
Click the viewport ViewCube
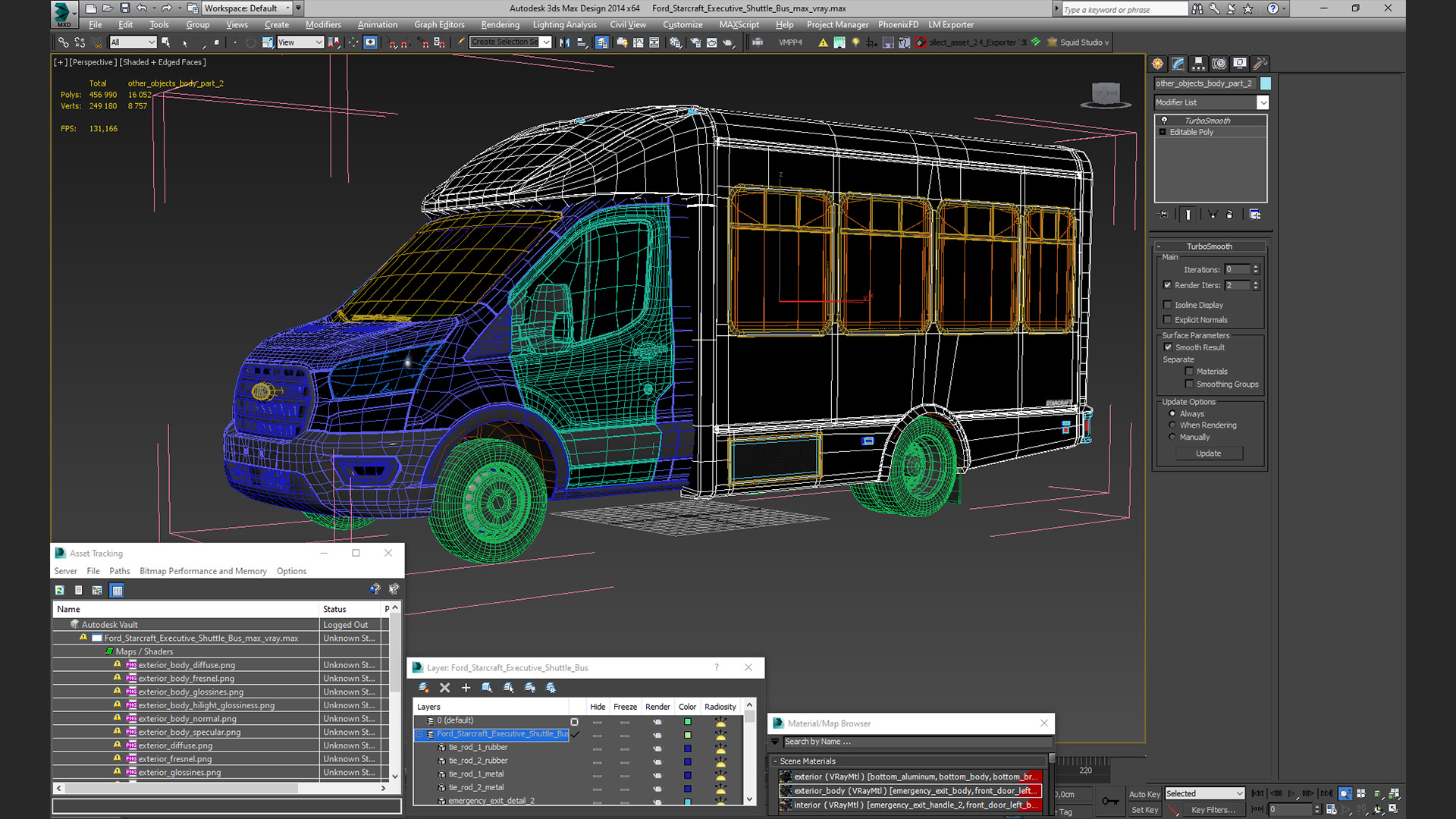tap(1106, 96)
